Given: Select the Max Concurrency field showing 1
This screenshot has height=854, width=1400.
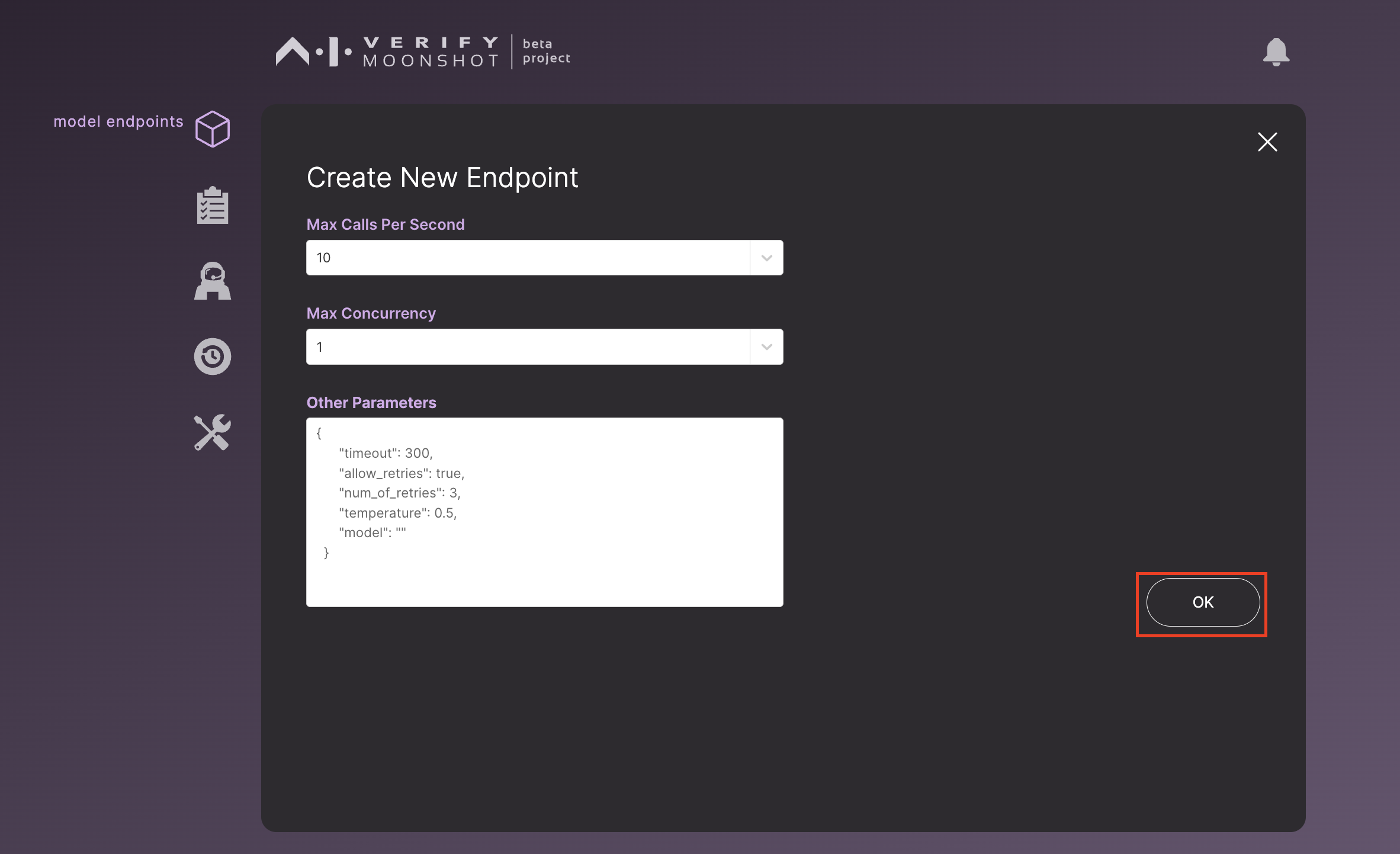Looking at the screenshot, I should tap(545, 347).
